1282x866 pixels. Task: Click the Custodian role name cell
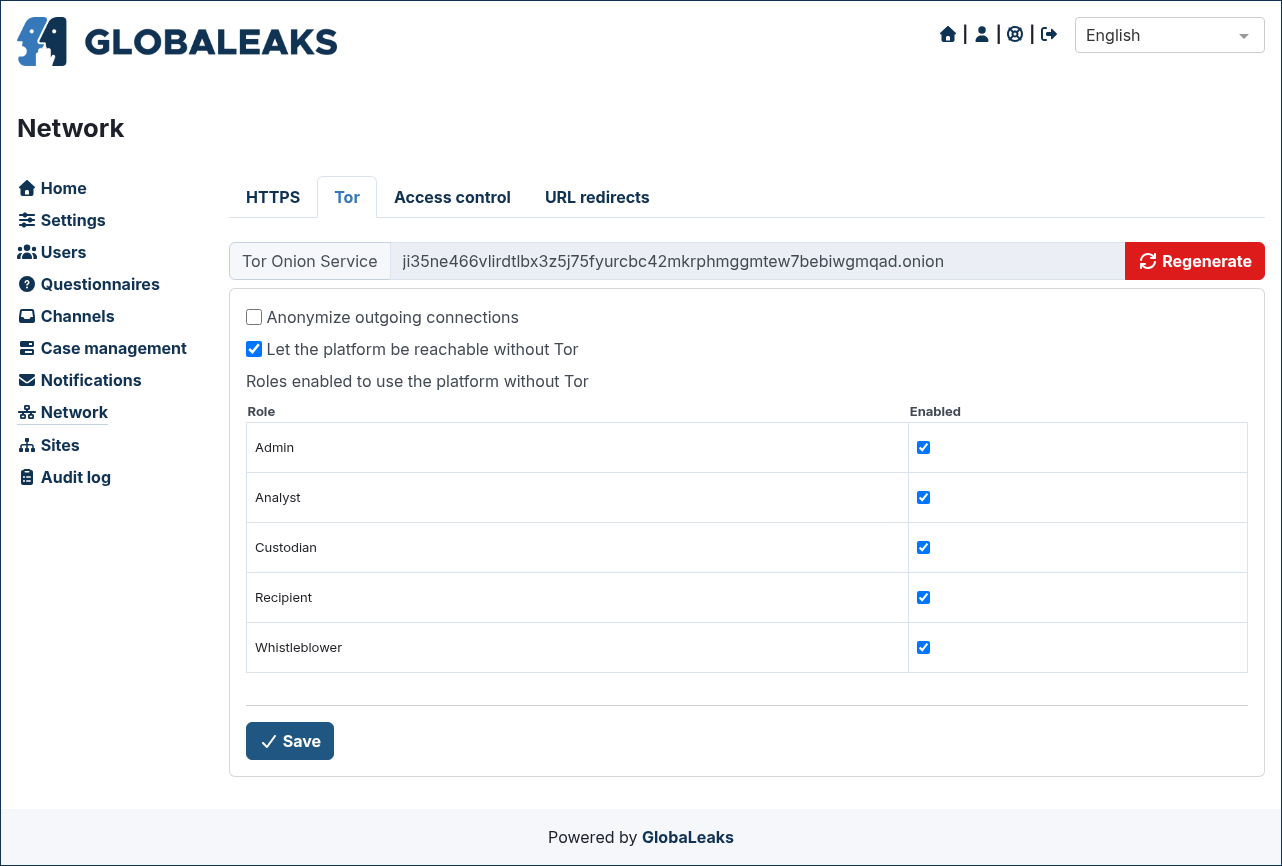[x=577, y=547]
